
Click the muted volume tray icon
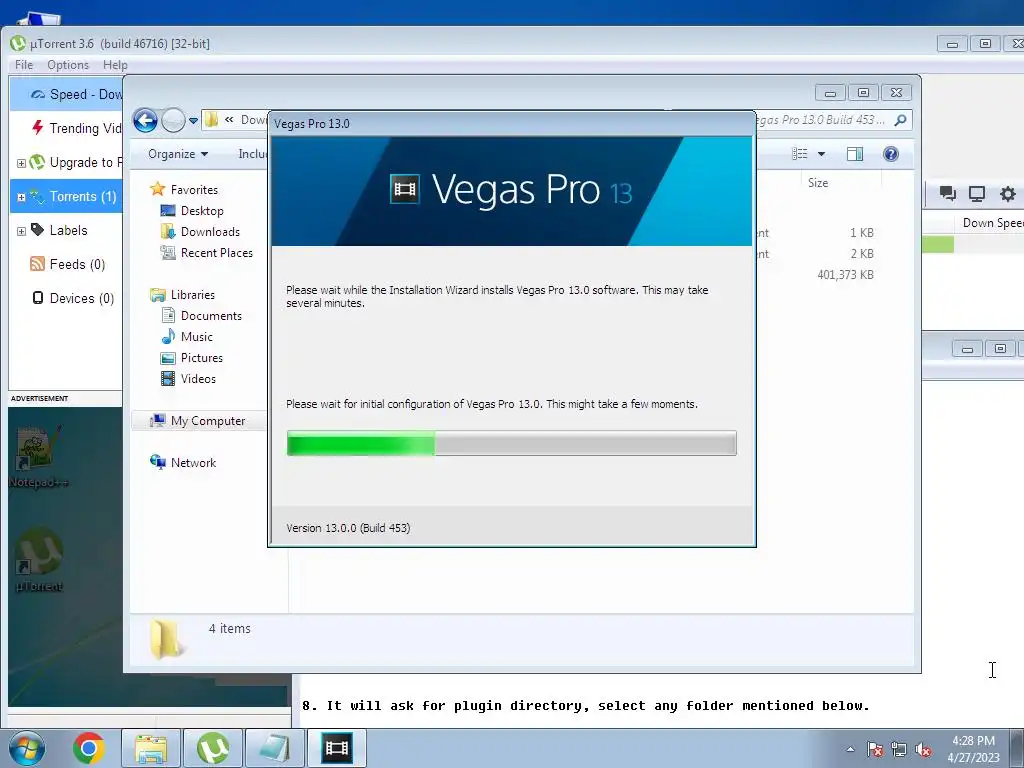click(923, 750)
